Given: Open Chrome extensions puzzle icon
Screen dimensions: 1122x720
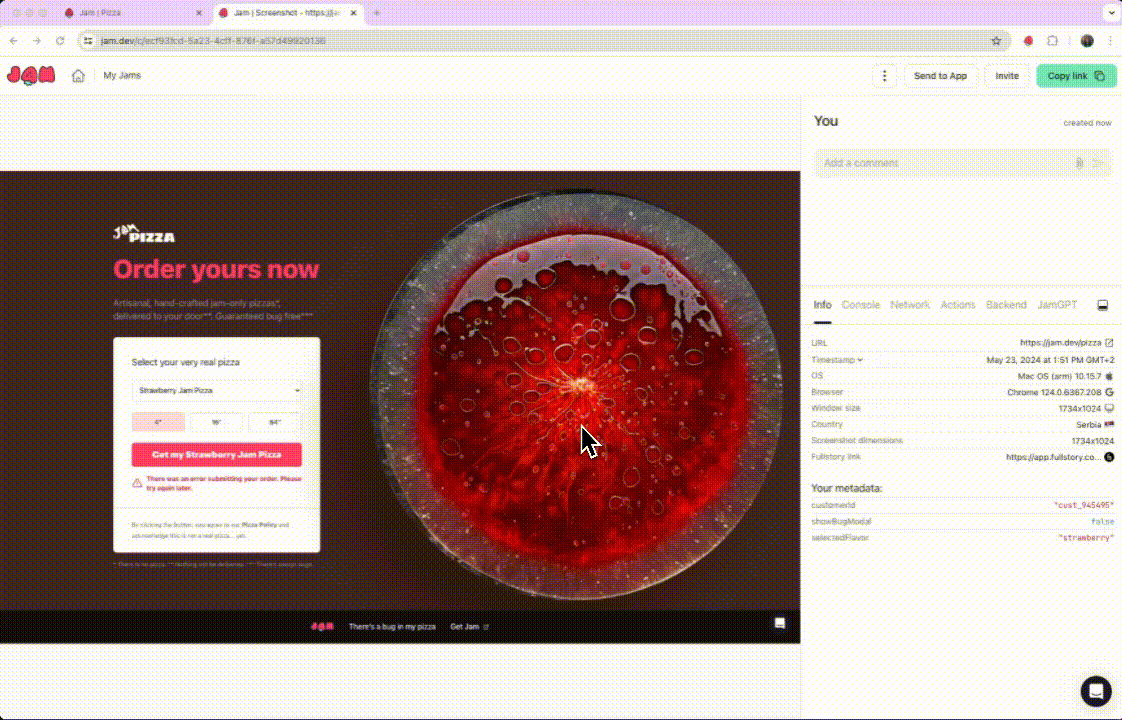Looking at the screenshot, I should (1053, 41).
